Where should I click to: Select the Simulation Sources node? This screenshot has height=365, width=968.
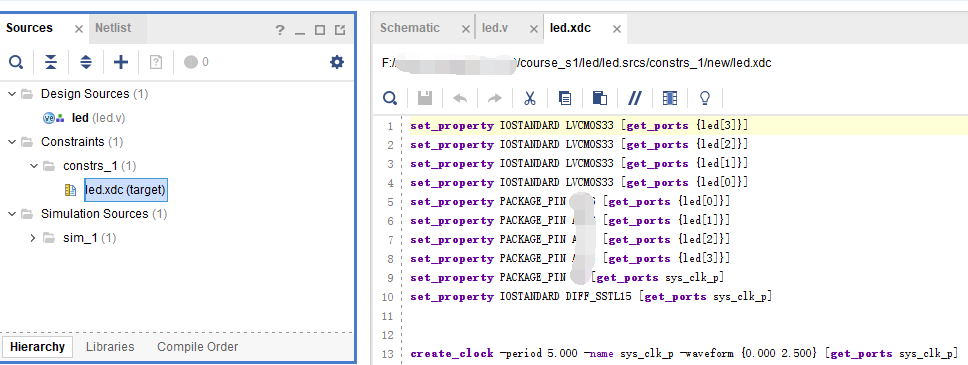(x=104, y=214)
